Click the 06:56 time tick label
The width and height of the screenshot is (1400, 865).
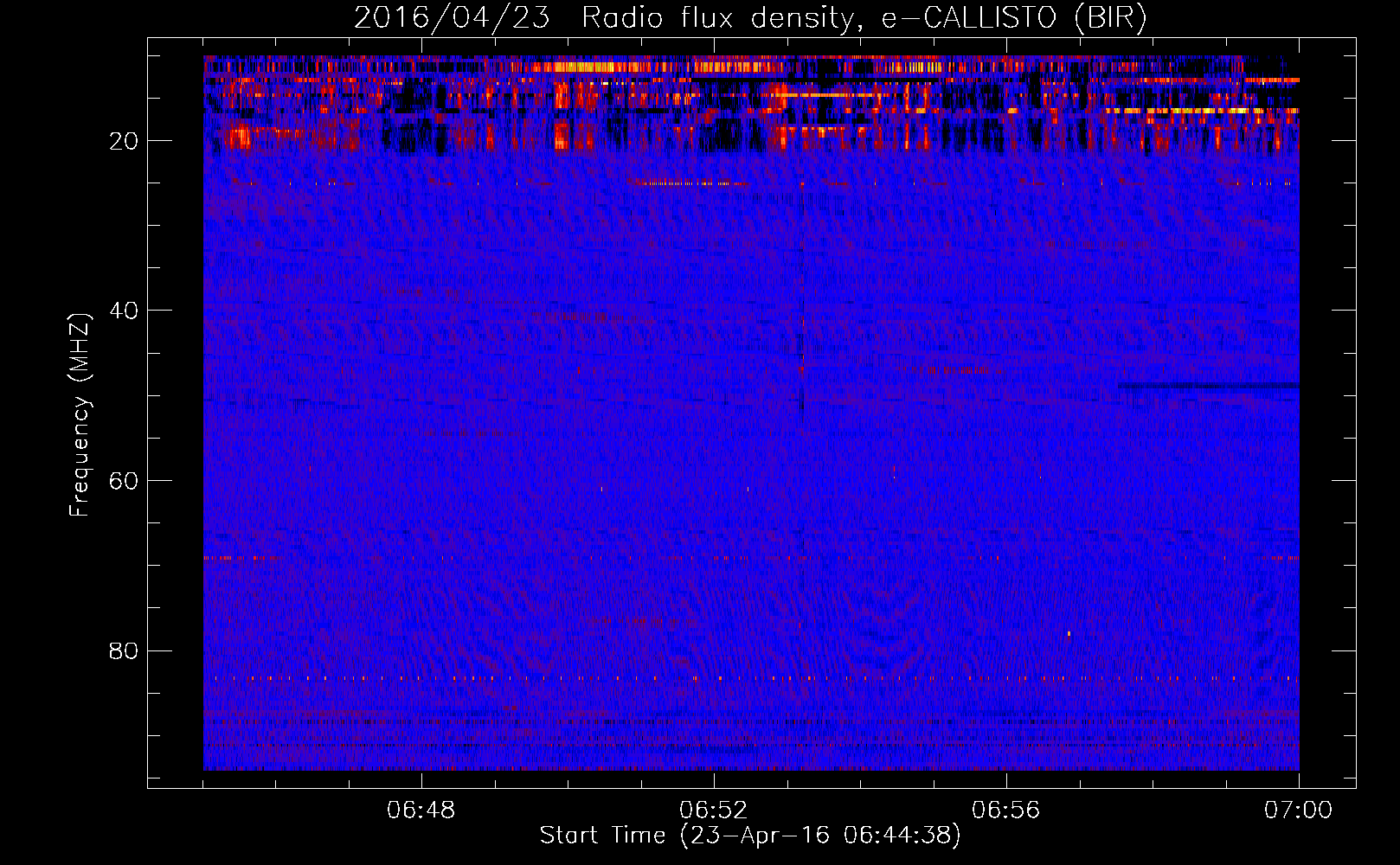[x=1006, y=811]
